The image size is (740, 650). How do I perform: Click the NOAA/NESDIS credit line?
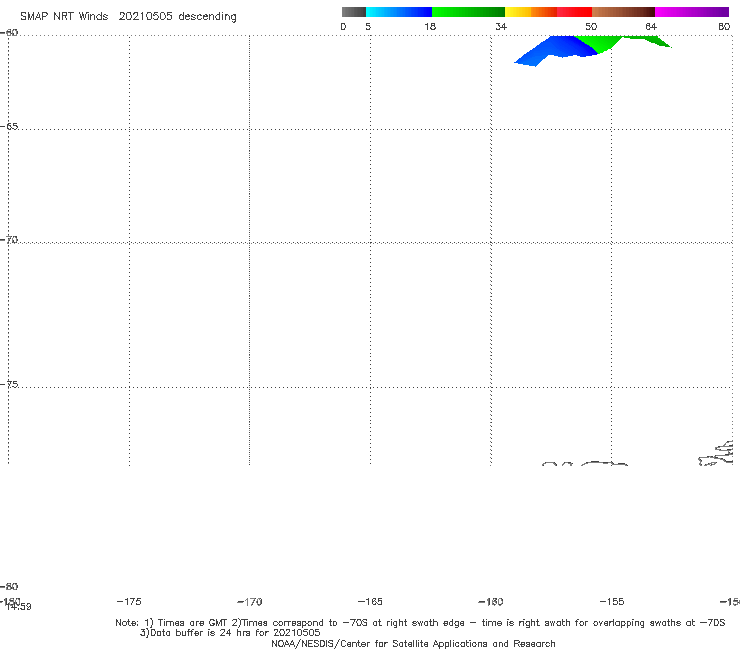click(413, 643)
